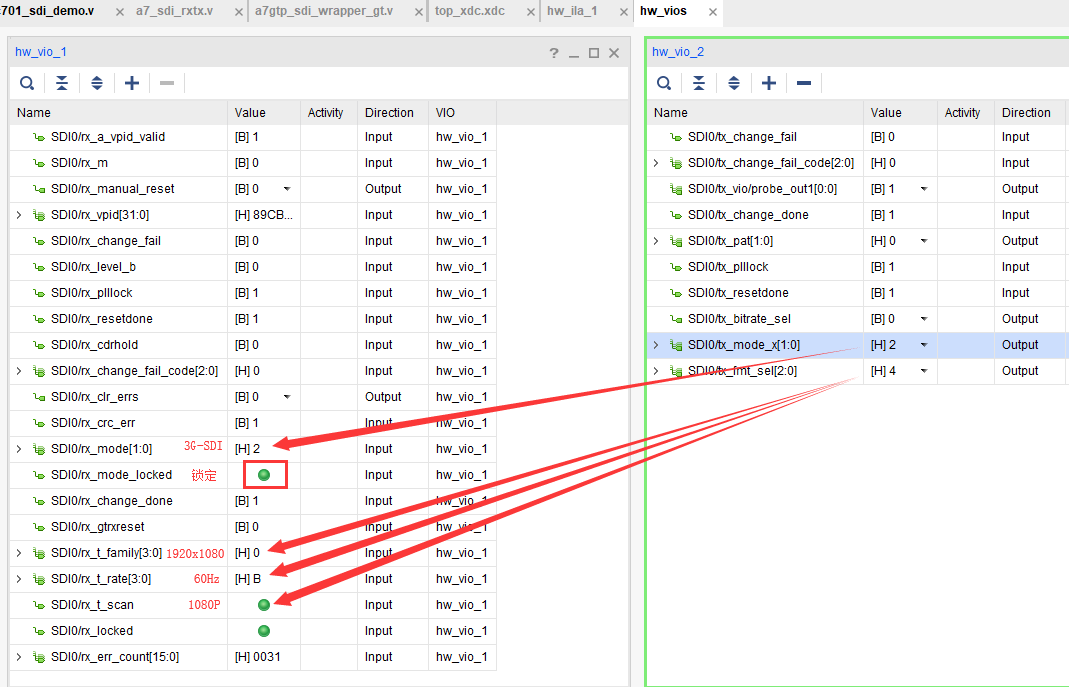
Task: Click the green LED for rx_mode_locked
Action: [264, 475]
